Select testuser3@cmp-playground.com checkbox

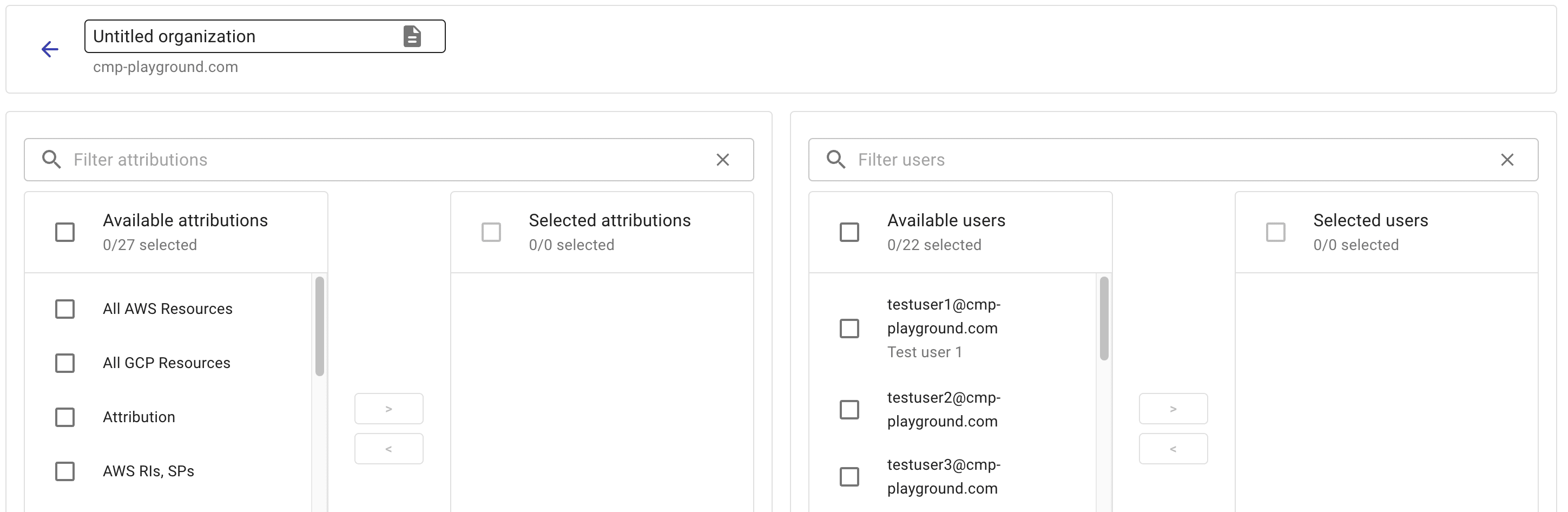(849, 477)
